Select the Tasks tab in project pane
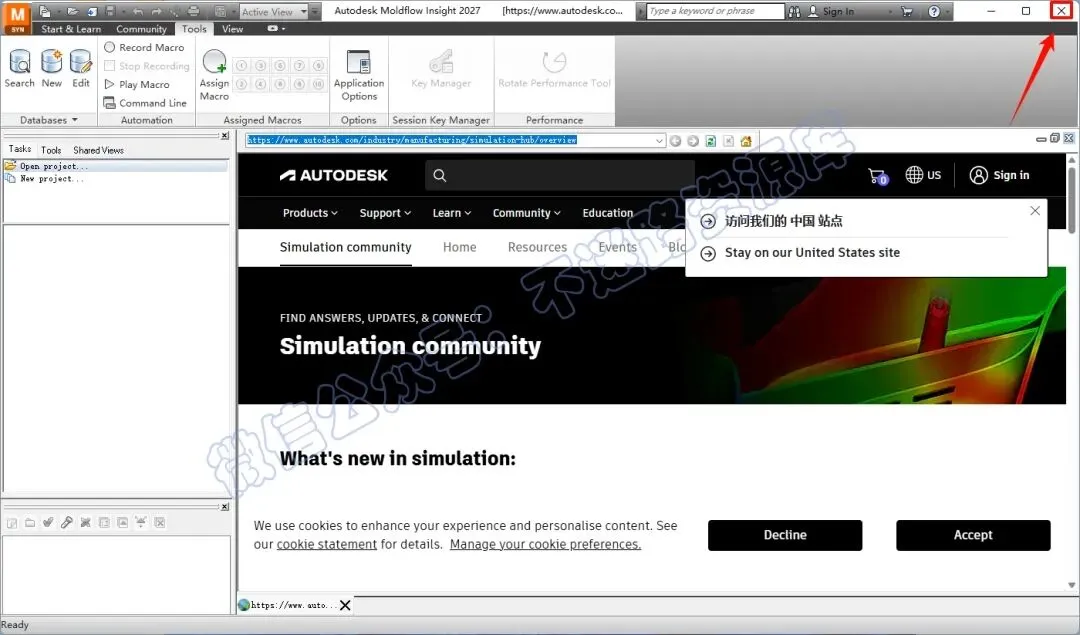Image resolution: width=1080 pixels, height=635 pixels. (x=20, y=149)
